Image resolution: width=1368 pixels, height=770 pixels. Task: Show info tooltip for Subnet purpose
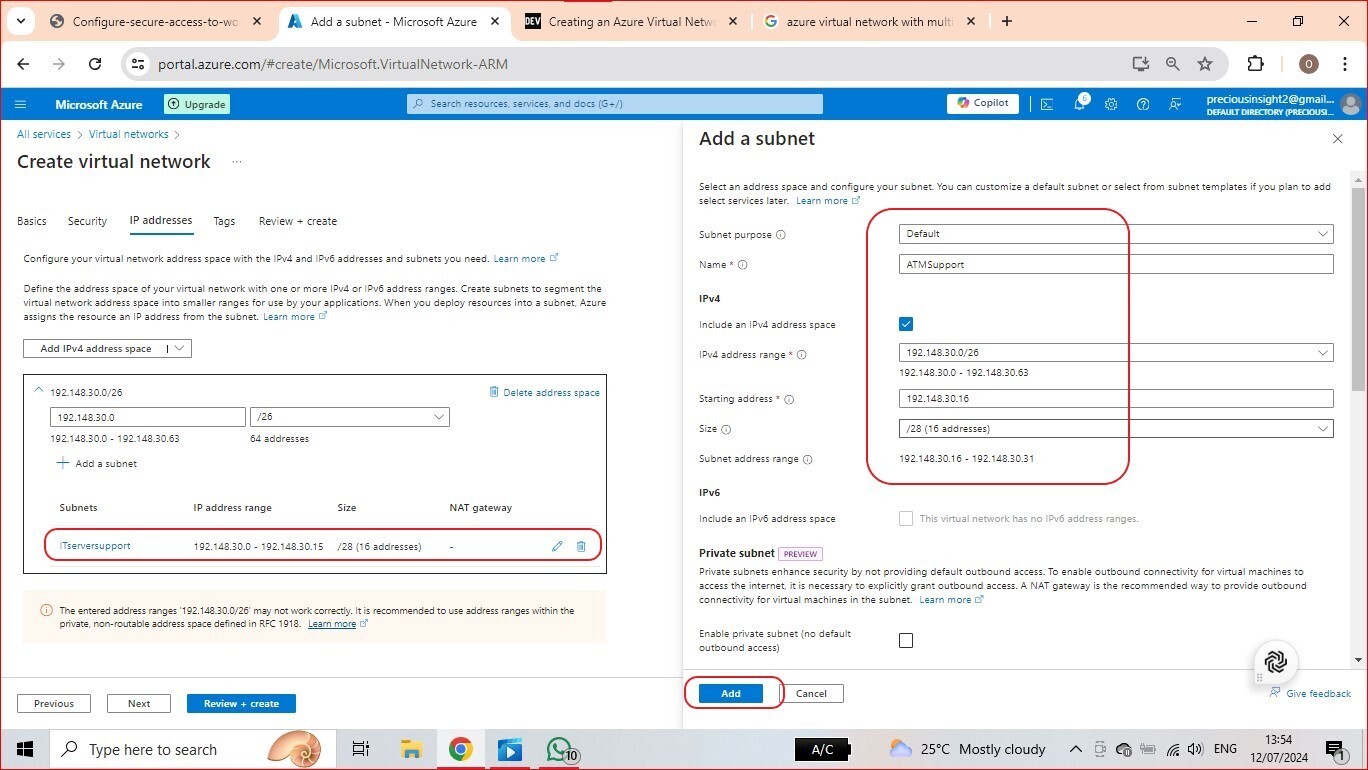[781, 235]
